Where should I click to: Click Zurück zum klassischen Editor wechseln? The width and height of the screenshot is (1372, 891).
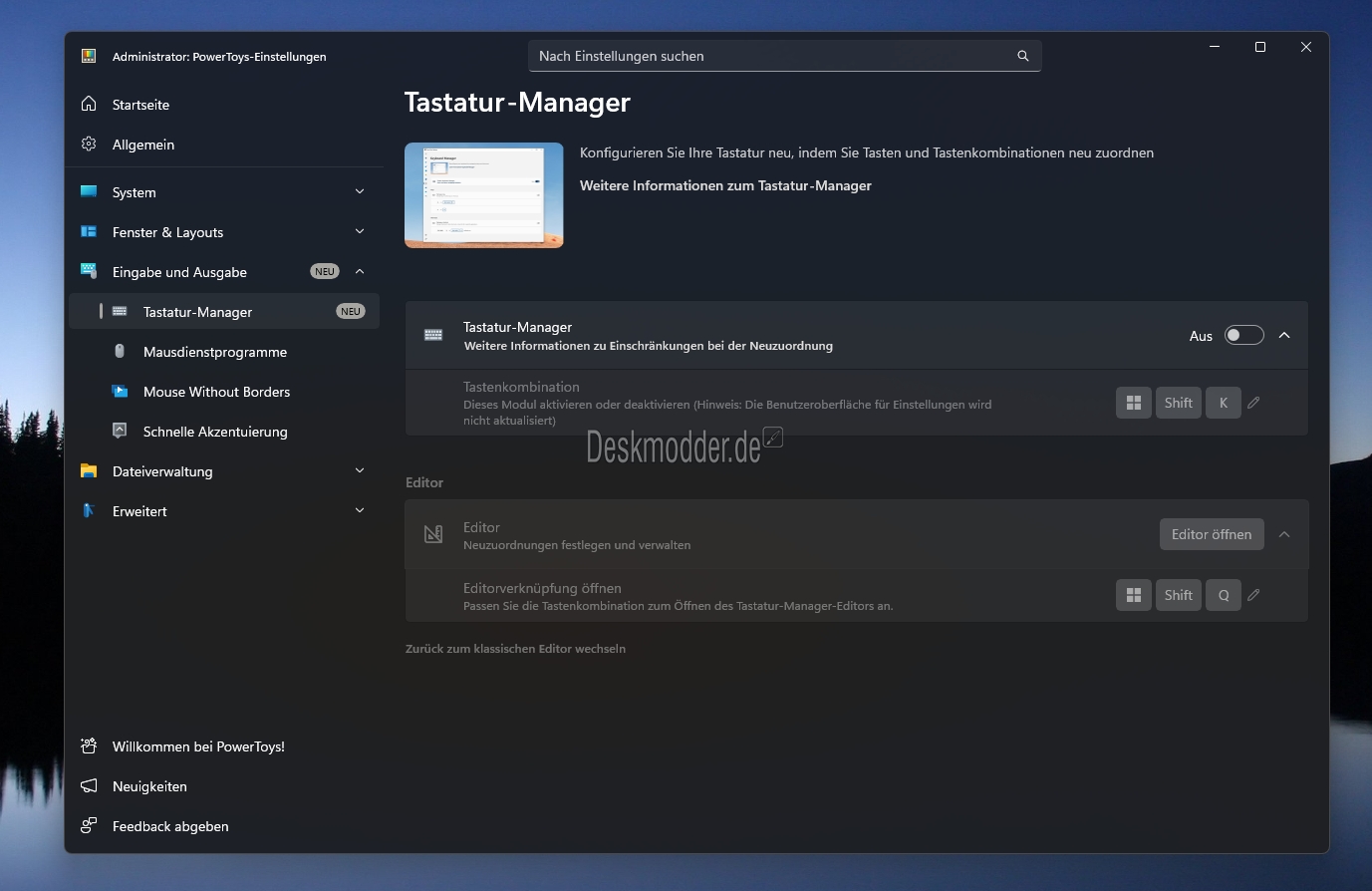click(515, 649)
